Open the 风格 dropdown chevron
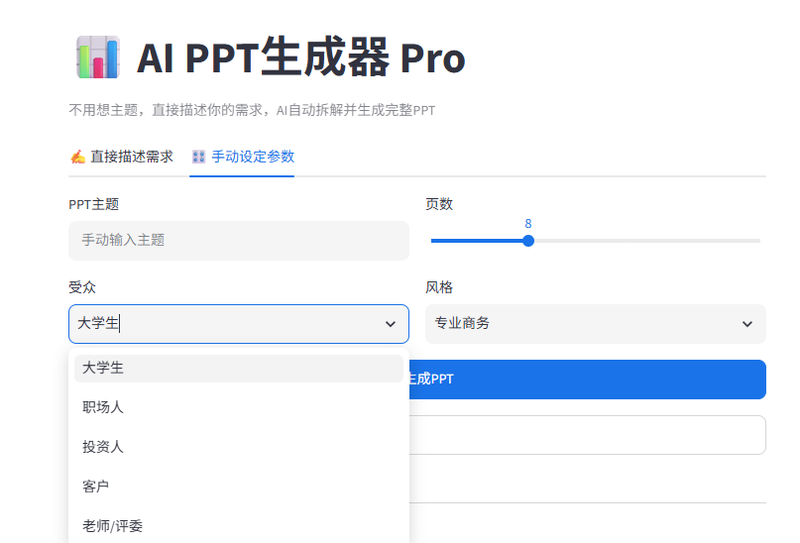The height and width of the screenshot is (543, 800). pyautogui.click(x=747, y=324)
